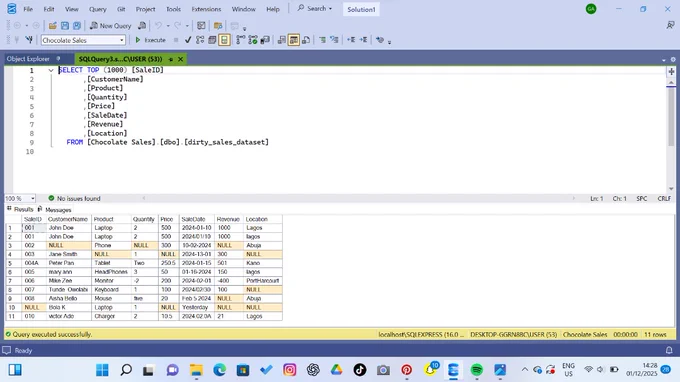The width and height of the screenshot is (680, 382).
Task: Open the Search dropdown in title bar
Action: point(315,9)
